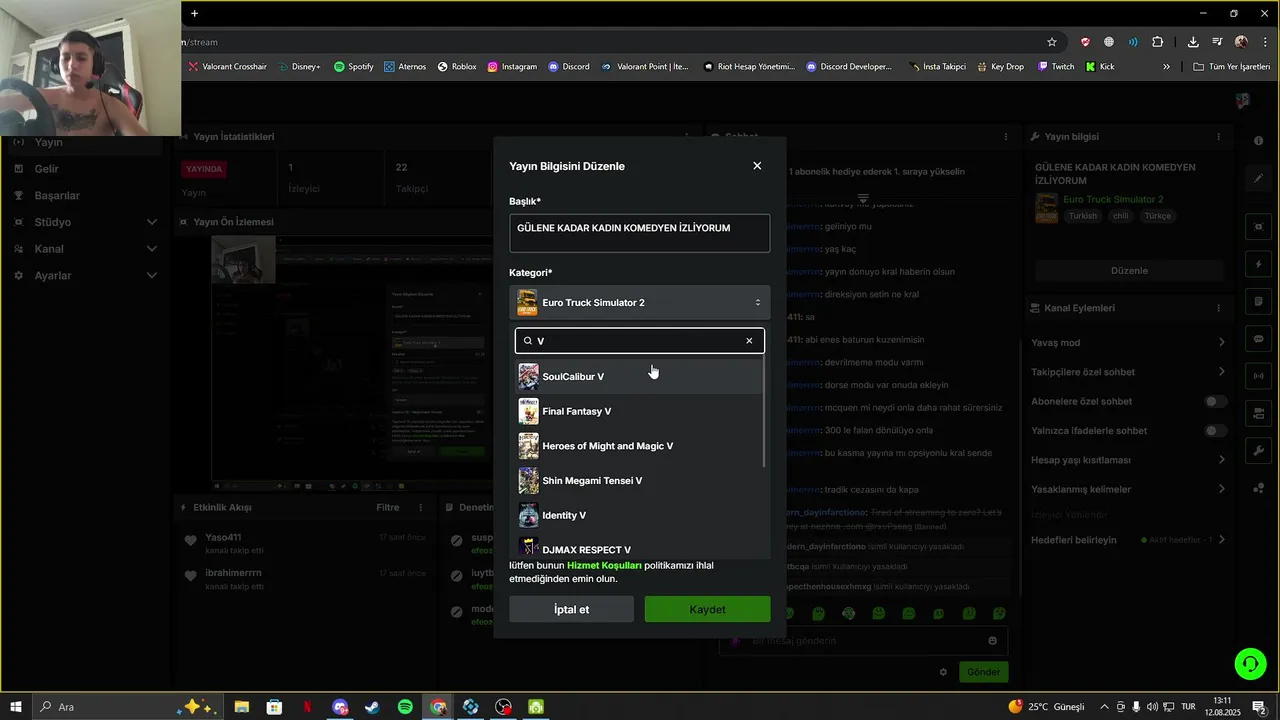1280x720 pixels.
Task: Go to Başarılar in the left sidebar
Action: [x=57, y=196]
